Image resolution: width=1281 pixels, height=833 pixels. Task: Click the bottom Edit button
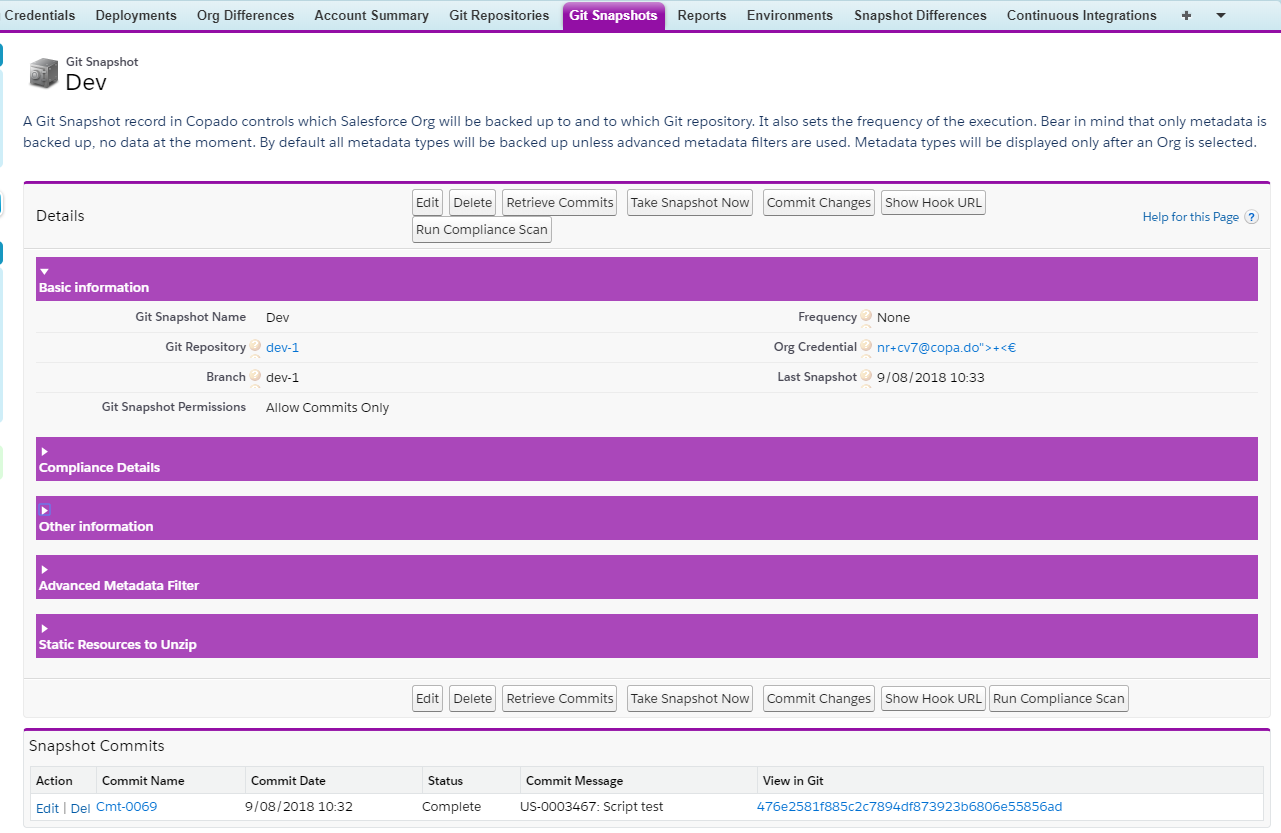[428, 698]
